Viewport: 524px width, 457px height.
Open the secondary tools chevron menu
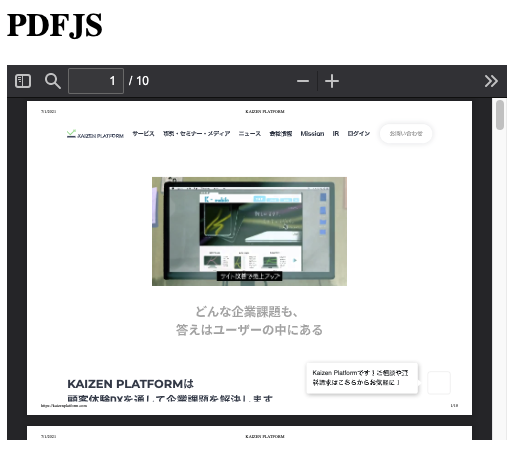(x=491, y=81)
